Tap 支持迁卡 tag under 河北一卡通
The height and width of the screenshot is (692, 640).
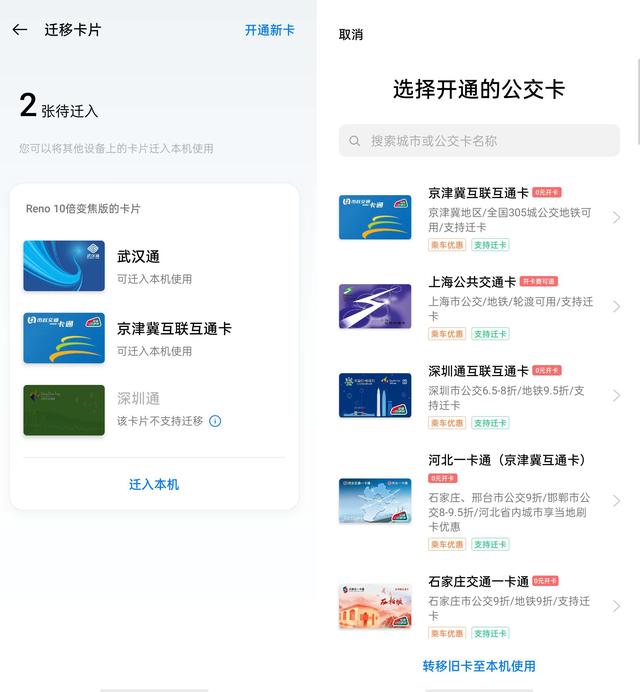490,545
